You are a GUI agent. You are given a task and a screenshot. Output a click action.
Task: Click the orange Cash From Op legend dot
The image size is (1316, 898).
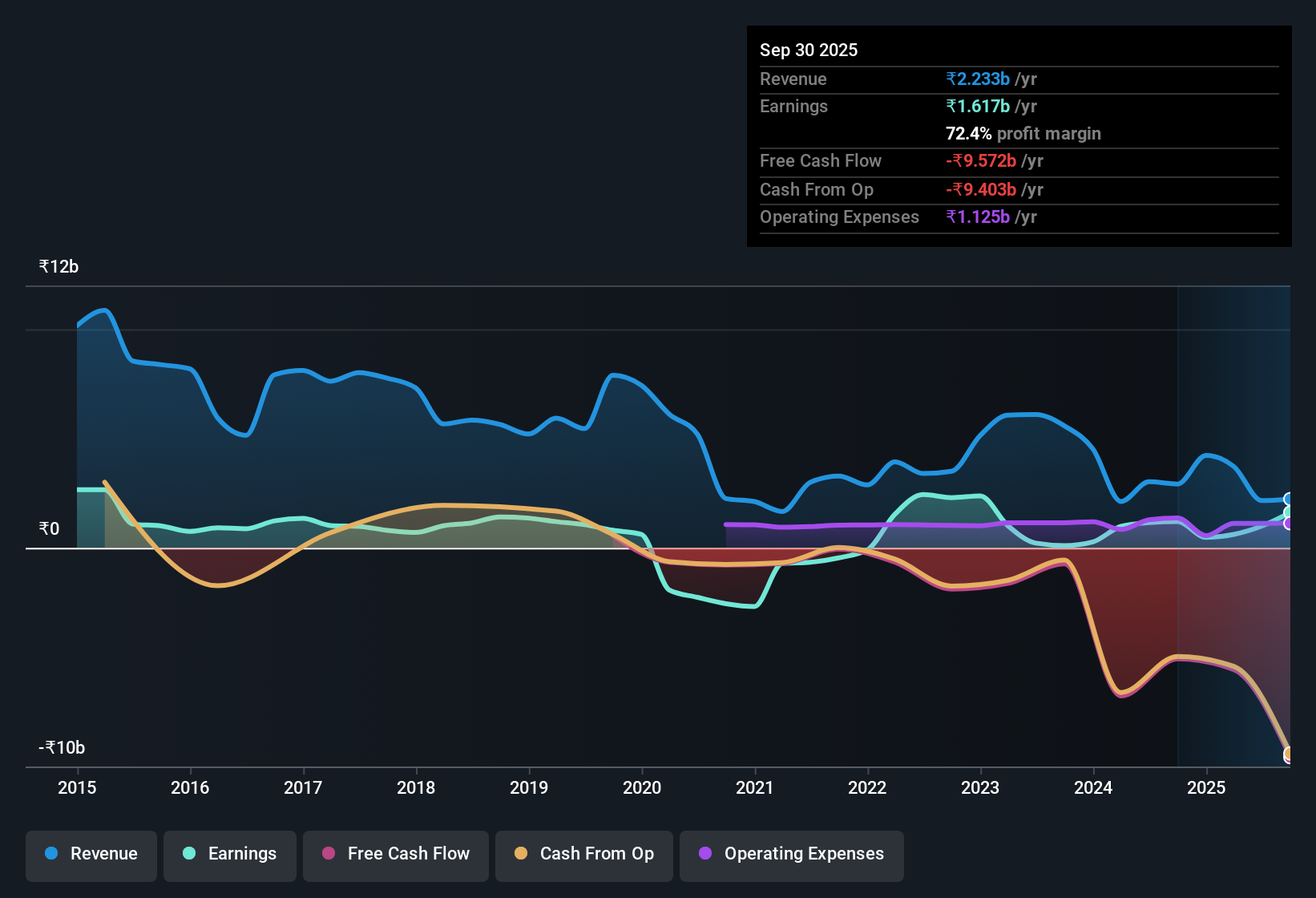pyautogui.click(x=521, y=854)
